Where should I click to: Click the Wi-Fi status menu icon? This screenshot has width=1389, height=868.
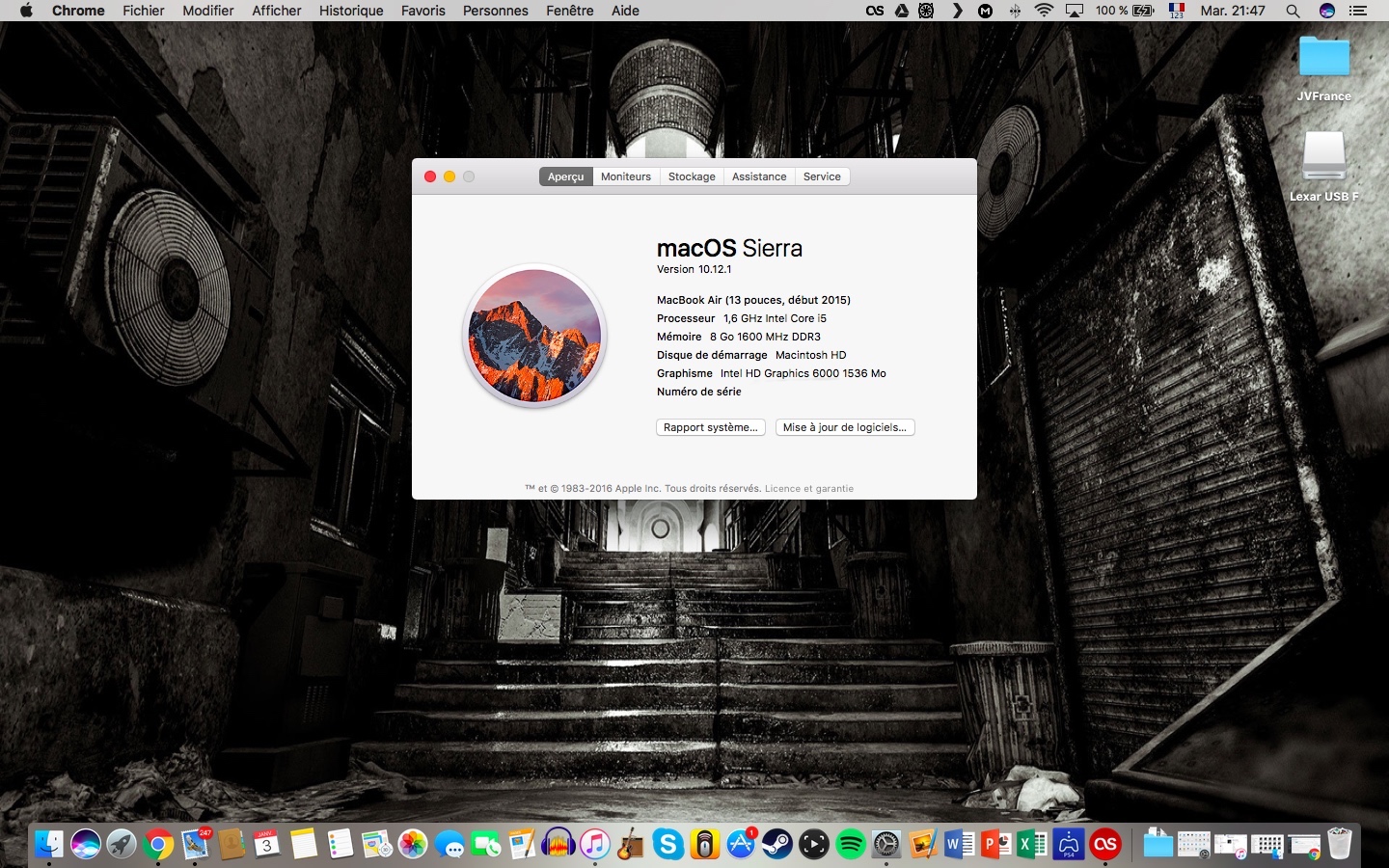tap(1044, 11)
